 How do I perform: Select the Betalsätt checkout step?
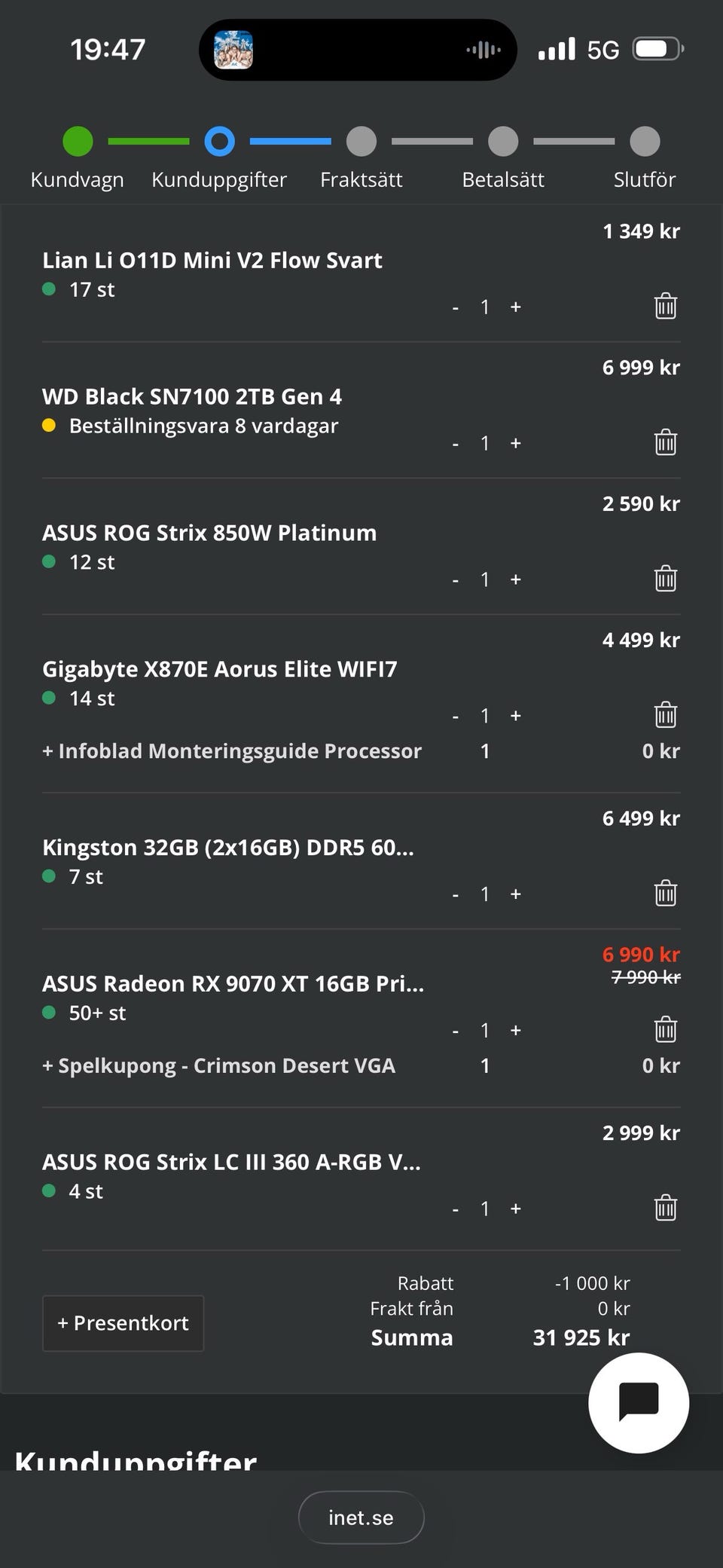[x=503, y=142]
